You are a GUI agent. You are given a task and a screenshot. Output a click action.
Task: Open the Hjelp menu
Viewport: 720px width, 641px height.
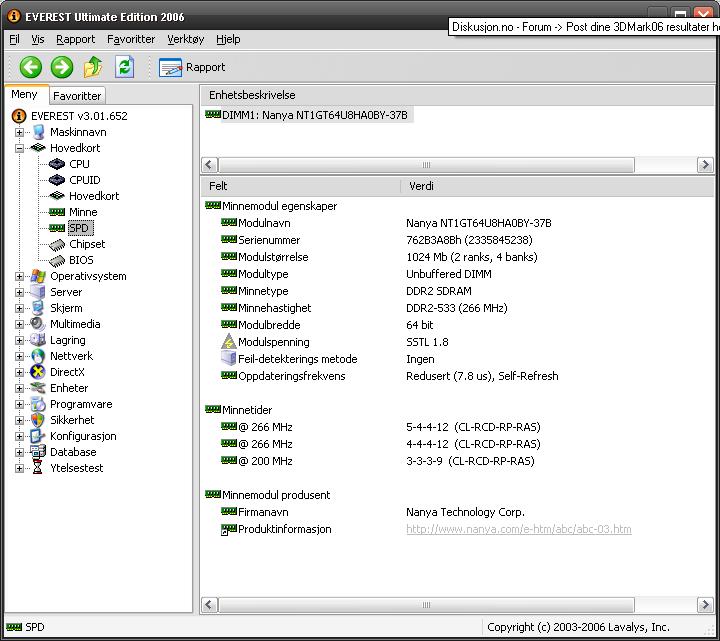[x=228, y=39]
